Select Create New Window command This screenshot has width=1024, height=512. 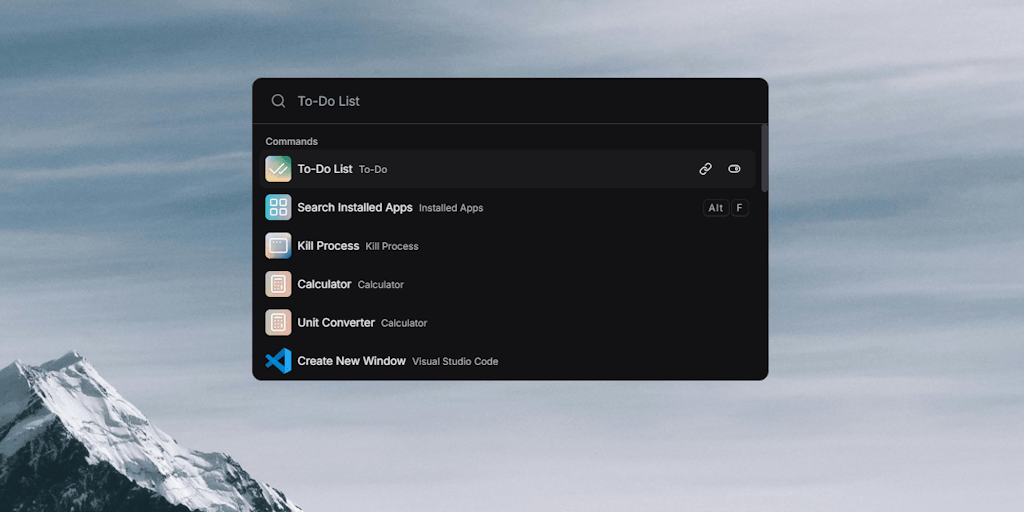point(507,361)
